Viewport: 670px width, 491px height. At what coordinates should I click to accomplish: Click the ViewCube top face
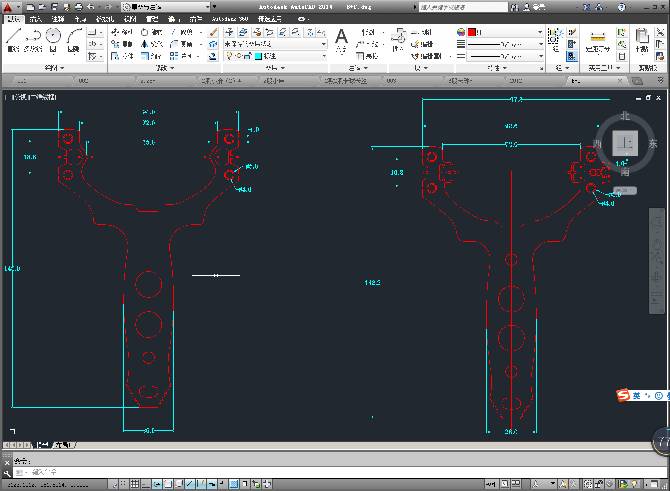point(625,142)
